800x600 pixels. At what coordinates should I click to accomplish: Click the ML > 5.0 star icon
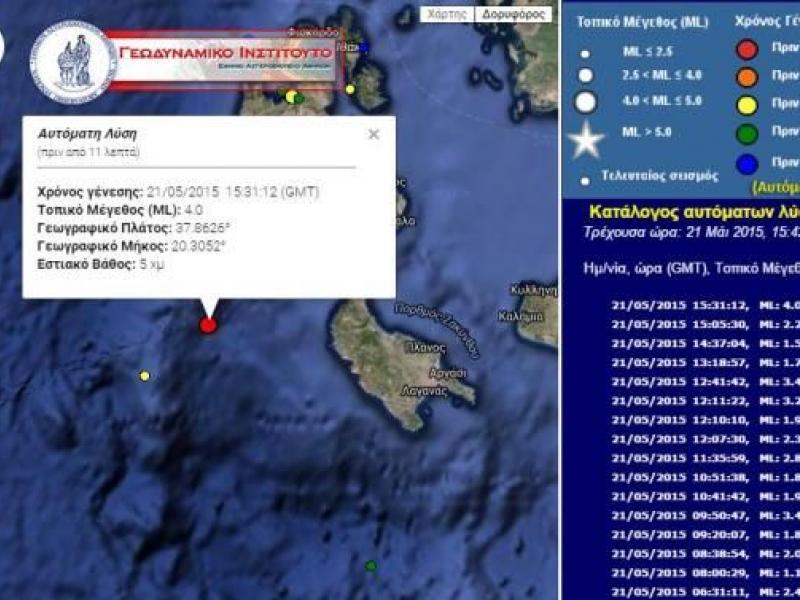pos(586,139)
